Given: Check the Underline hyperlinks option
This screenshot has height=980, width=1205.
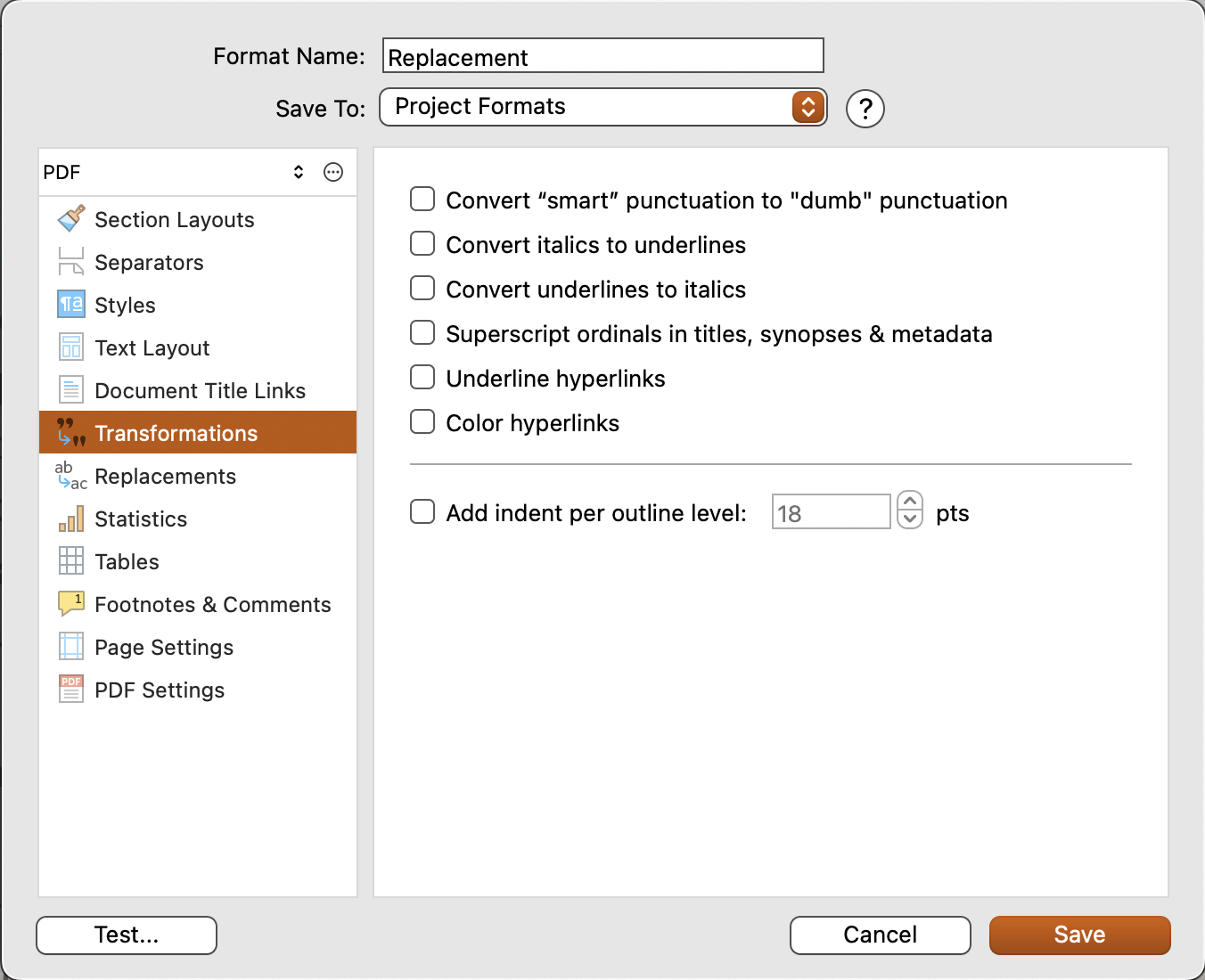Looking at the screenshot, I should [x=422, y=377].
